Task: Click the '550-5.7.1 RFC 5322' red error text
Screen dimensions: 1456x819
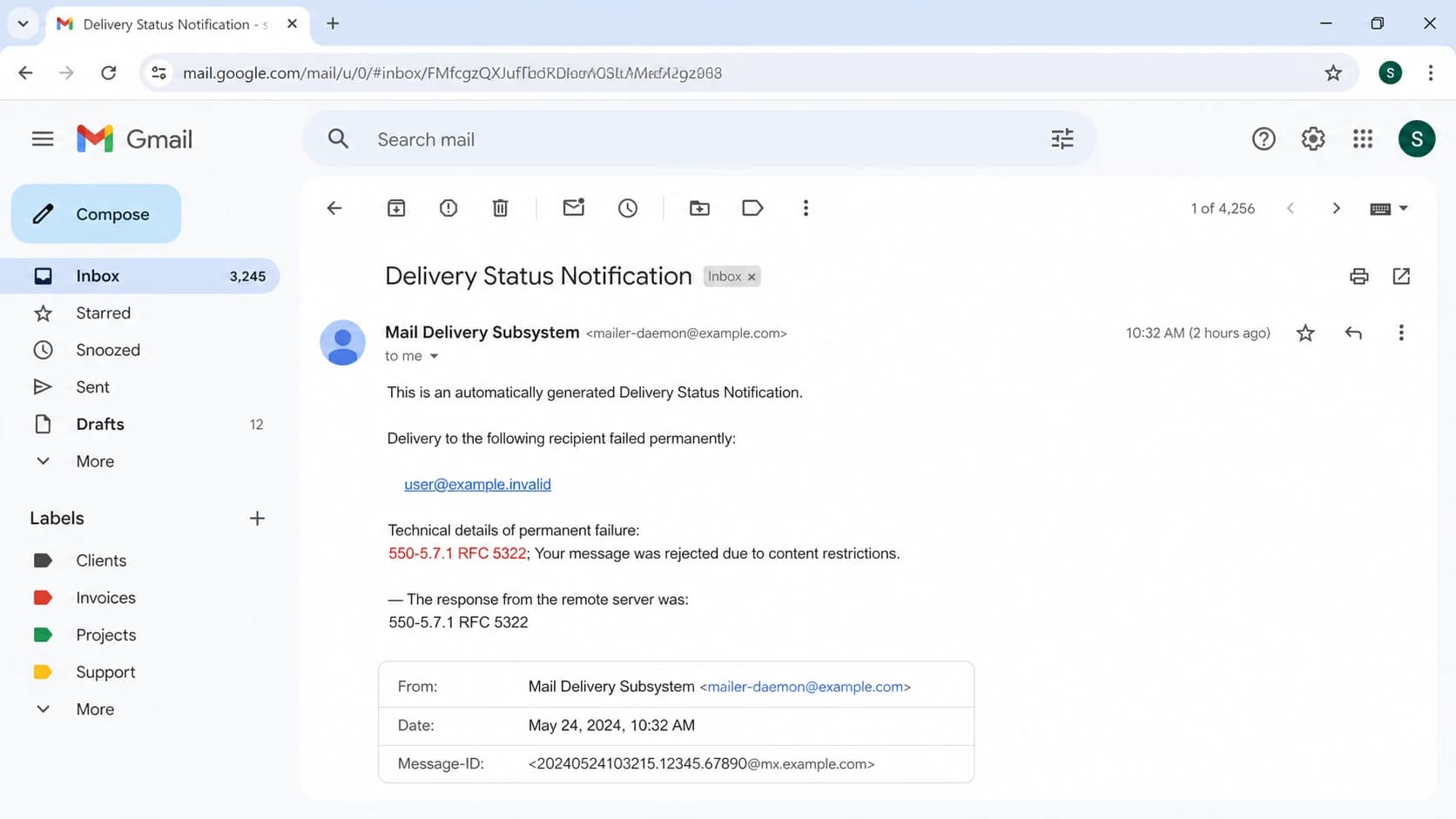Action: (457, 554)
